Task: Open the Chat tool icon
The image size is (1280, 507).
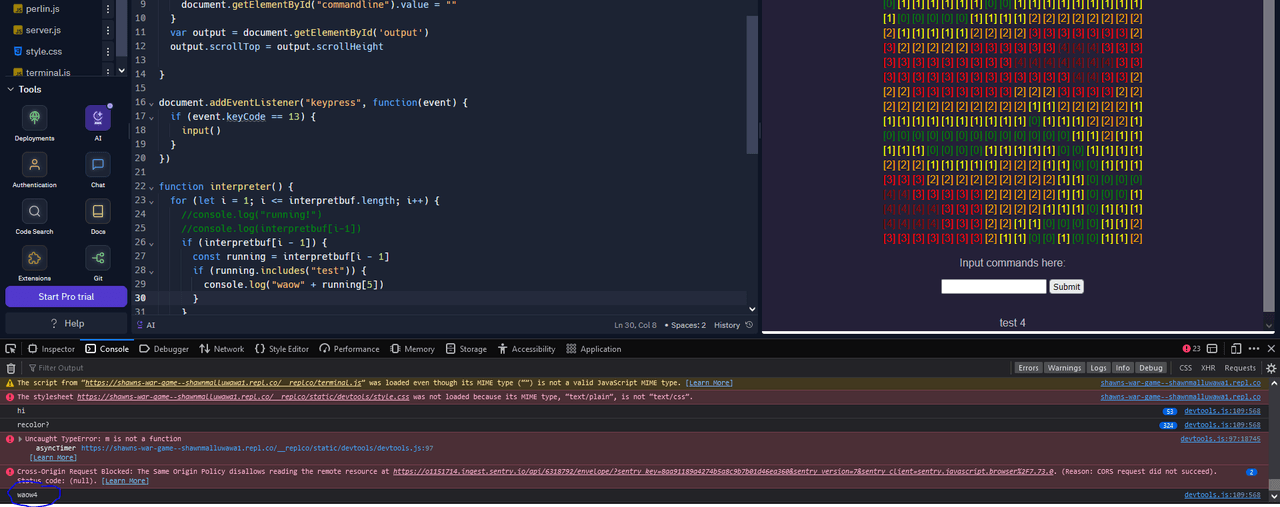Action: coord(98,165)
